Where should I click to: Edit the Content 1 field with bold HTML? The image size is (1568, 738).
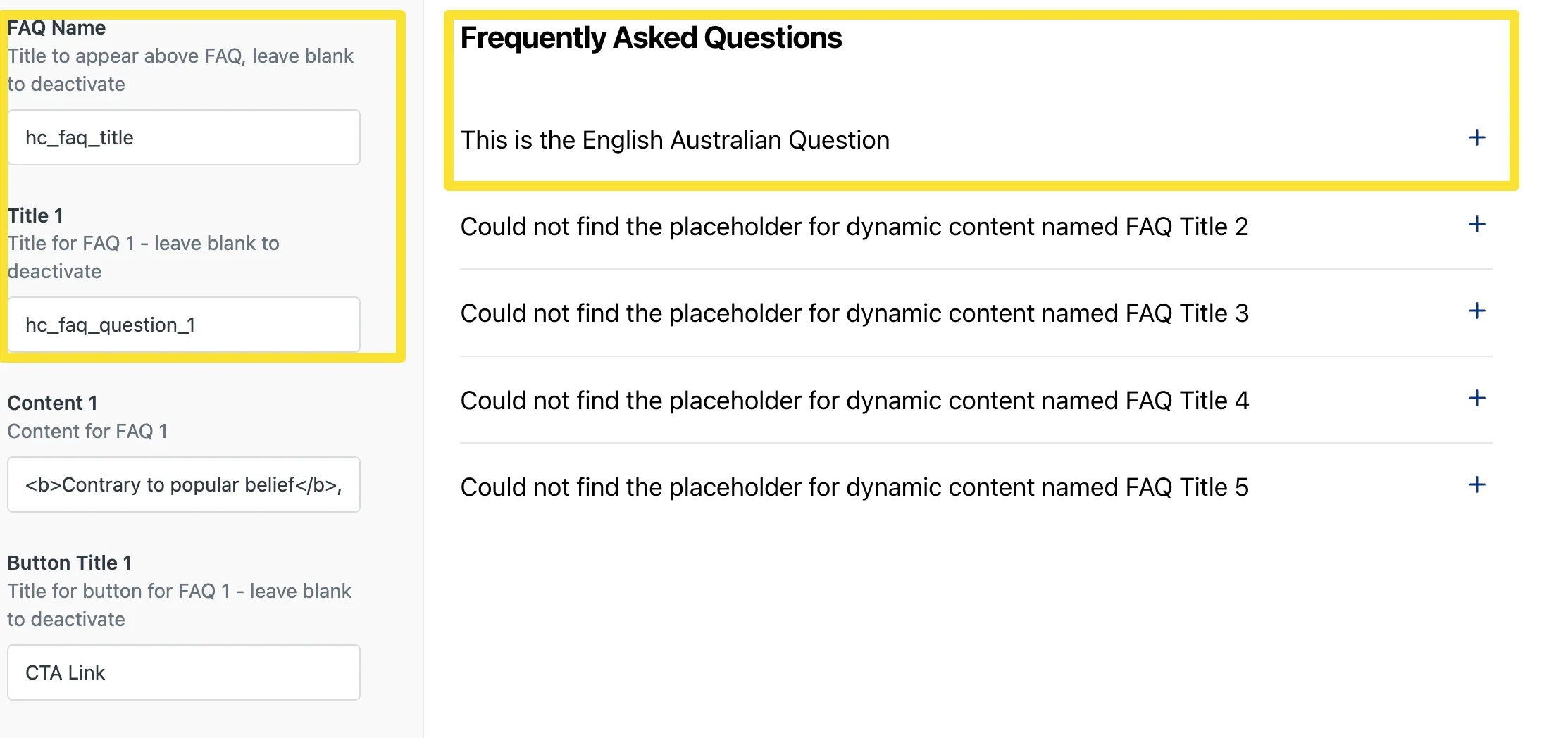point(183,484)
